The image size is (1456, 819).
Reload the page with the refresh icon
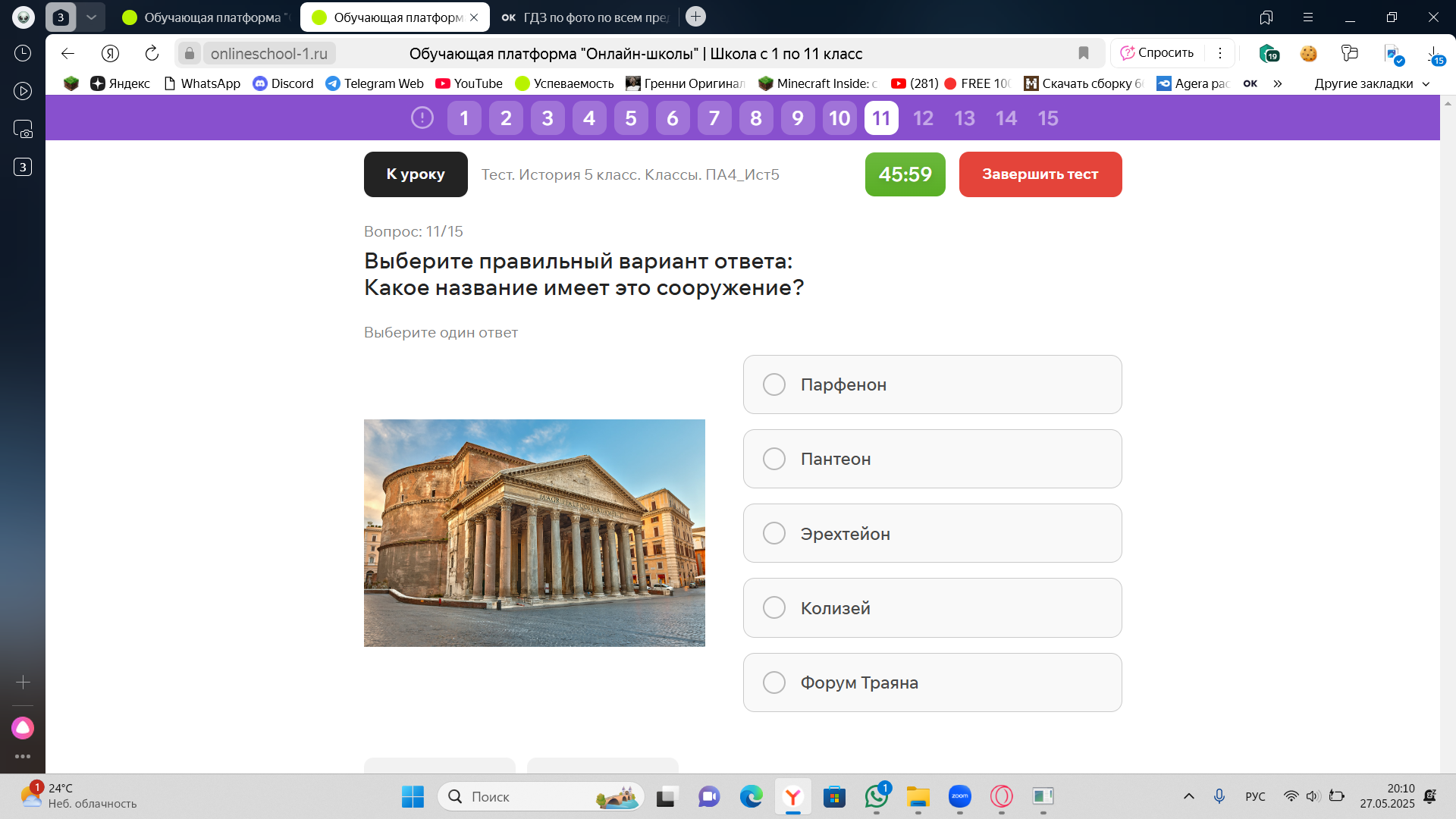152,53
